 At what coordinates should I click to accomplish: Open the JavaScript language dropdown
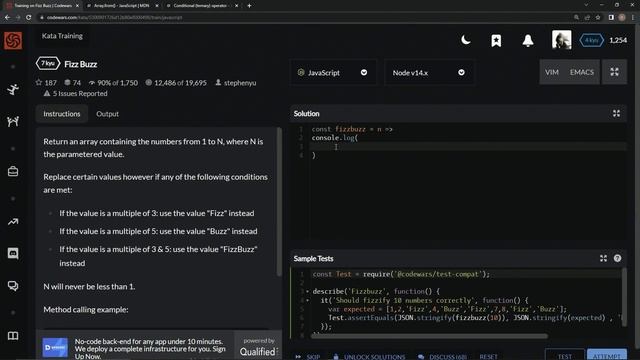tap(333, 73)
